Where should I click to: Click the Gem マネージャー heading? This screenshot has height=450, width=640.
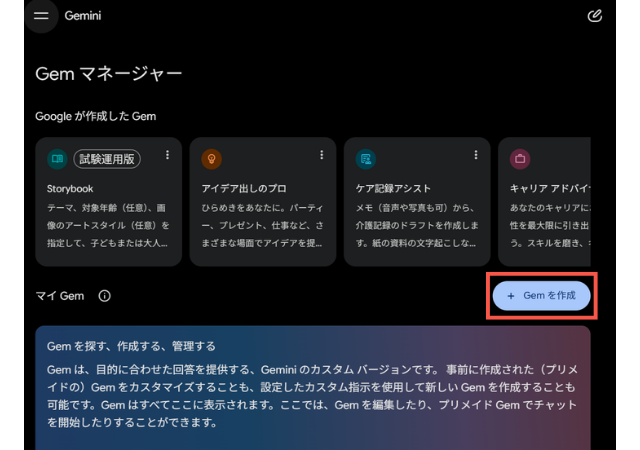click(109, 74)
